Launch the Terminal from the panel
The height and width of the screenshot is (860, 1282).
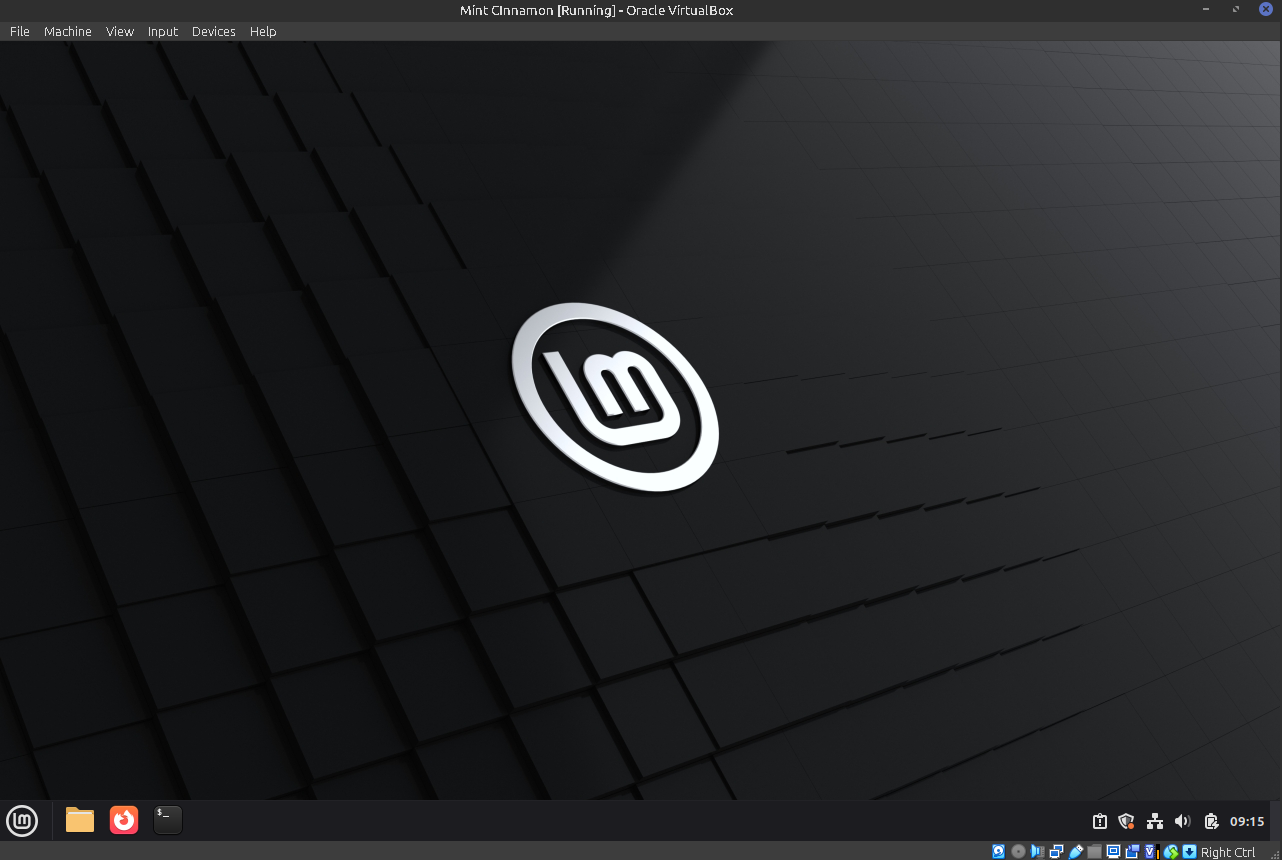[x=168, y=820]
